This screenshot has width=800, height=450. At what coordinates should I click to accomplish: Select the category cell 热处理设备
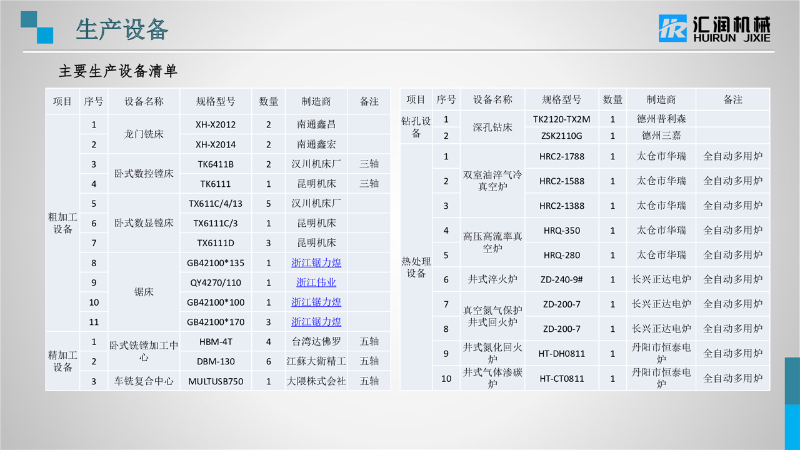coord(416,267)
